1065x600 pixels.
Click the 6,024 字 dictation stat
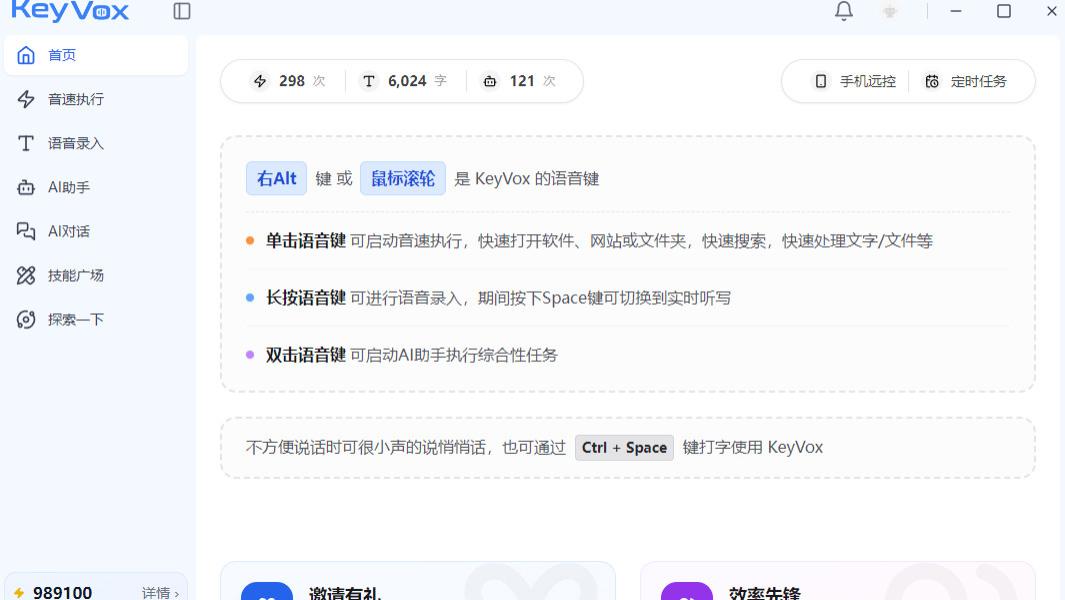click(406, 81)
